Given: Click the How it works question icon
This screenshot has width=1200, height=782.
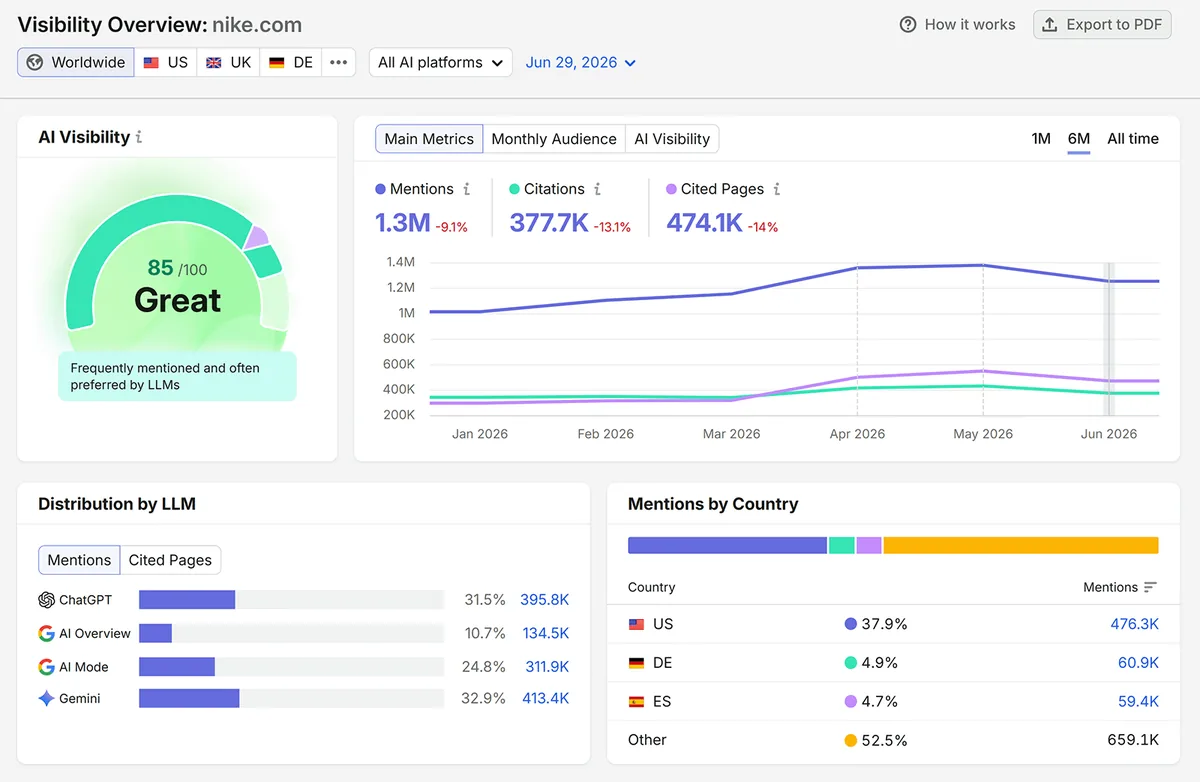Looking at the screenshot, I should tap(908, 25).
